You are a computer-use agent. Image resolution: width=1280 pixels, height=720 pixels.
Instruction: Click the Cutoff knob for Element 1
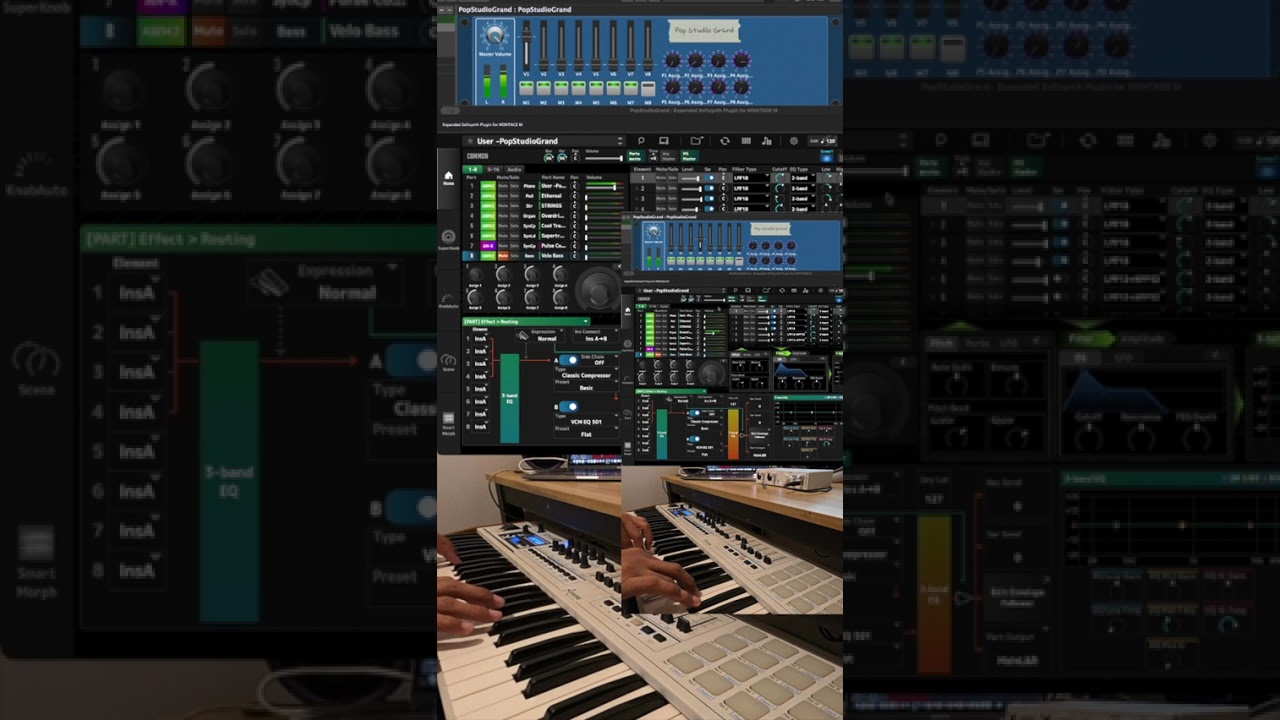pos(779,178)
